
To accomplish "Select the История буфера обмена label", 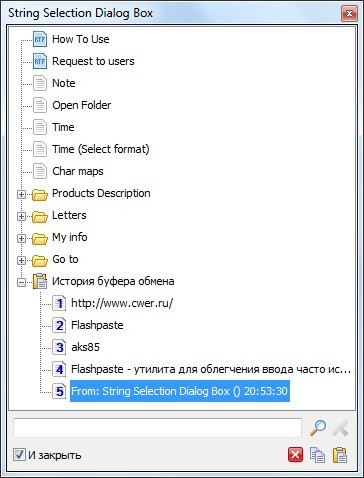I will pyautogui.click(x=113, y=281).
